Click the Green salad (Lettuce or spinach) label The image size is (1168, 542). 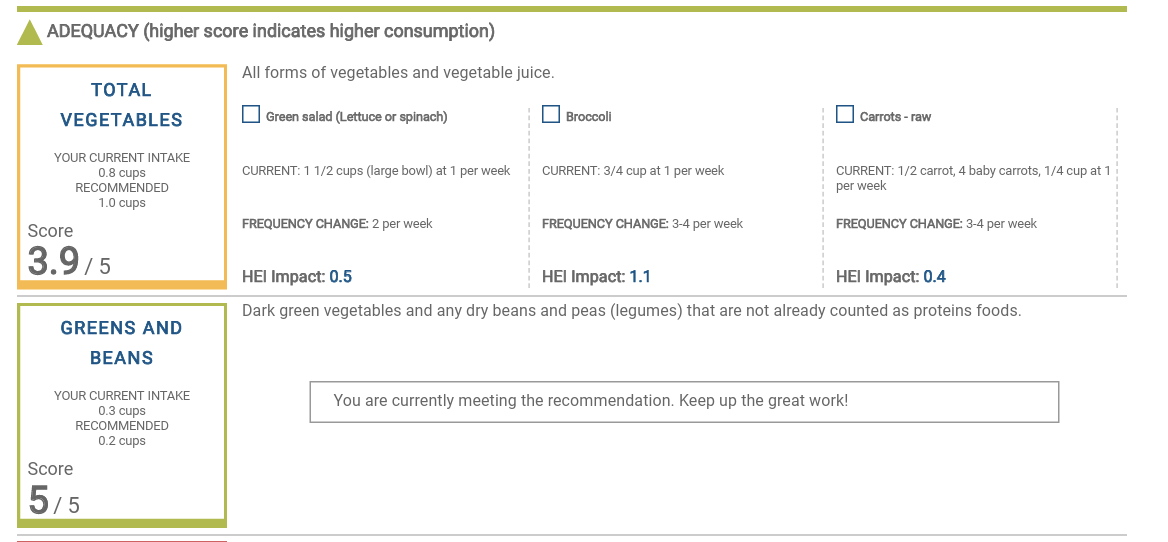[356, 117]
